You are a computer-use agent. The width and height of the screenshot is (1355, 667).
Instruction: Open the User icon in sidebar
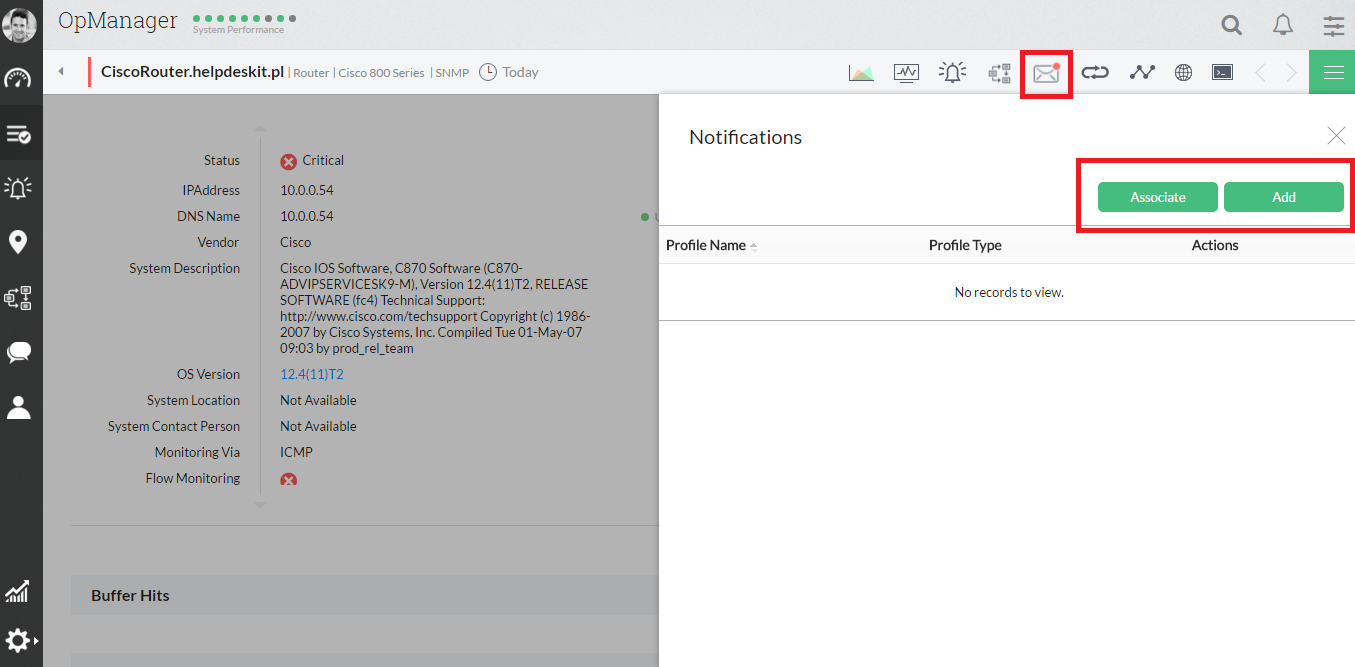[19, 407]
